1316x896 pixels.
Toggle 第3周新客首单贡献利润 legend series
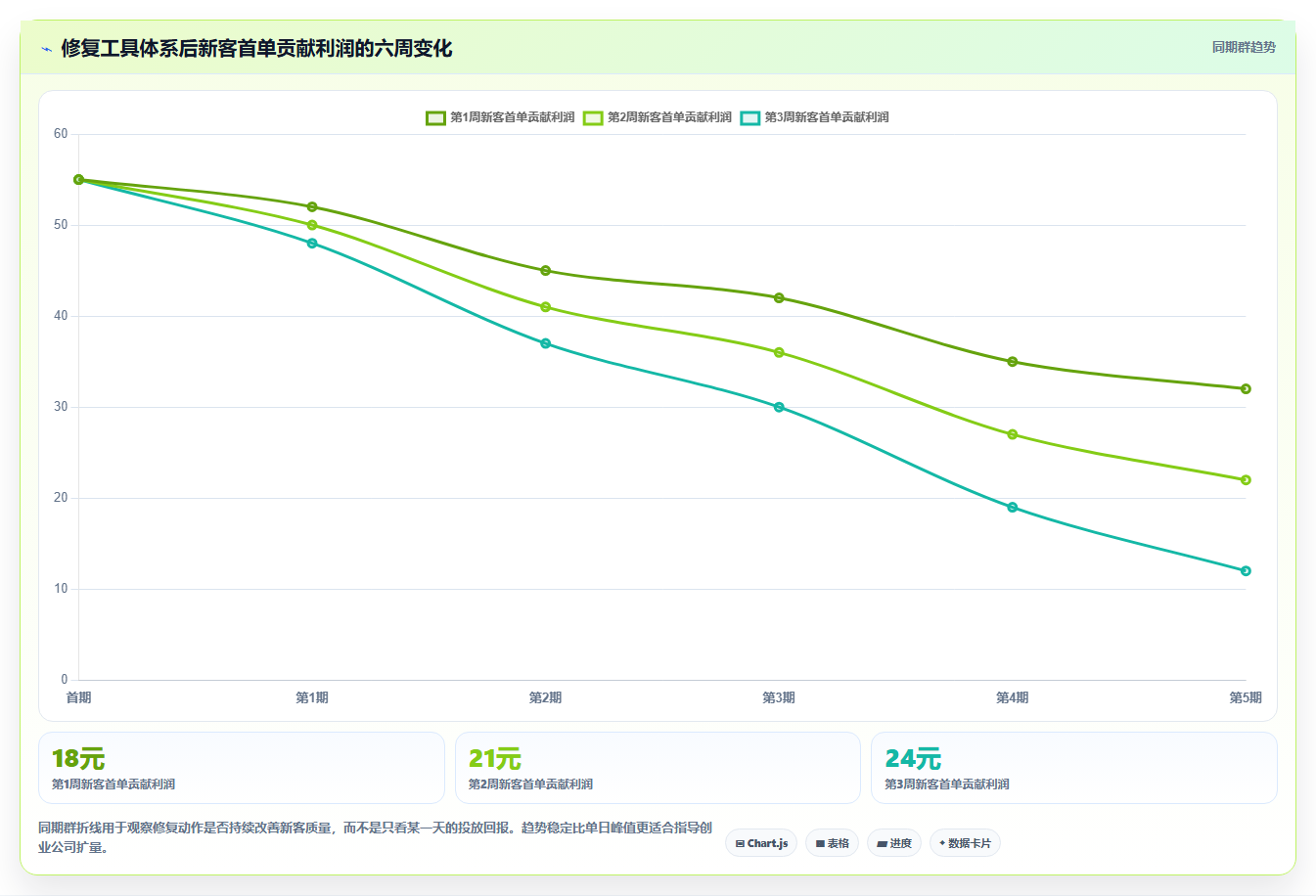click(x=814, y=117)
